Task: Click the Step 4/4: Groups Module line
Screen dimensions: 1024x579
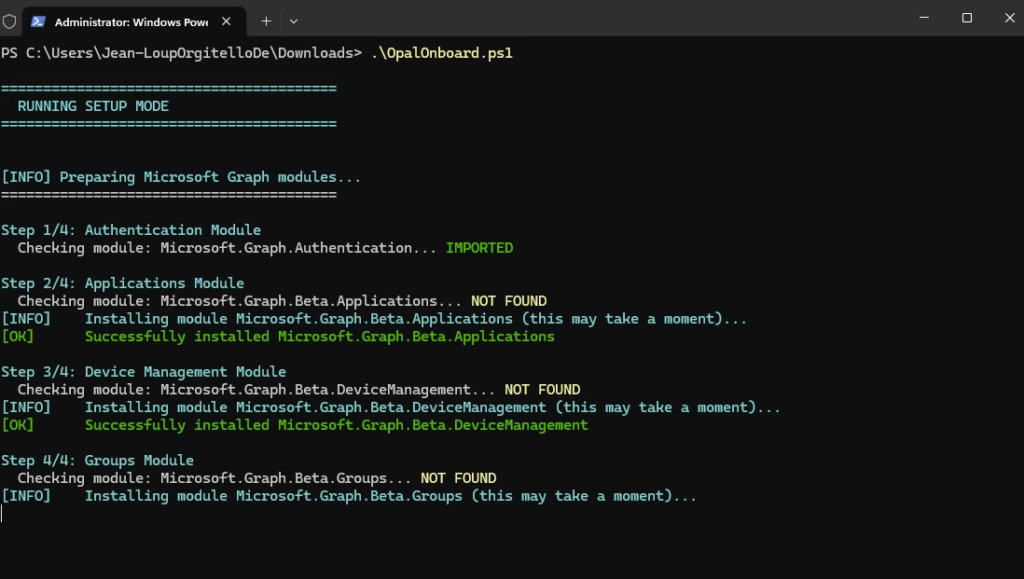Action: pos(98,460)
